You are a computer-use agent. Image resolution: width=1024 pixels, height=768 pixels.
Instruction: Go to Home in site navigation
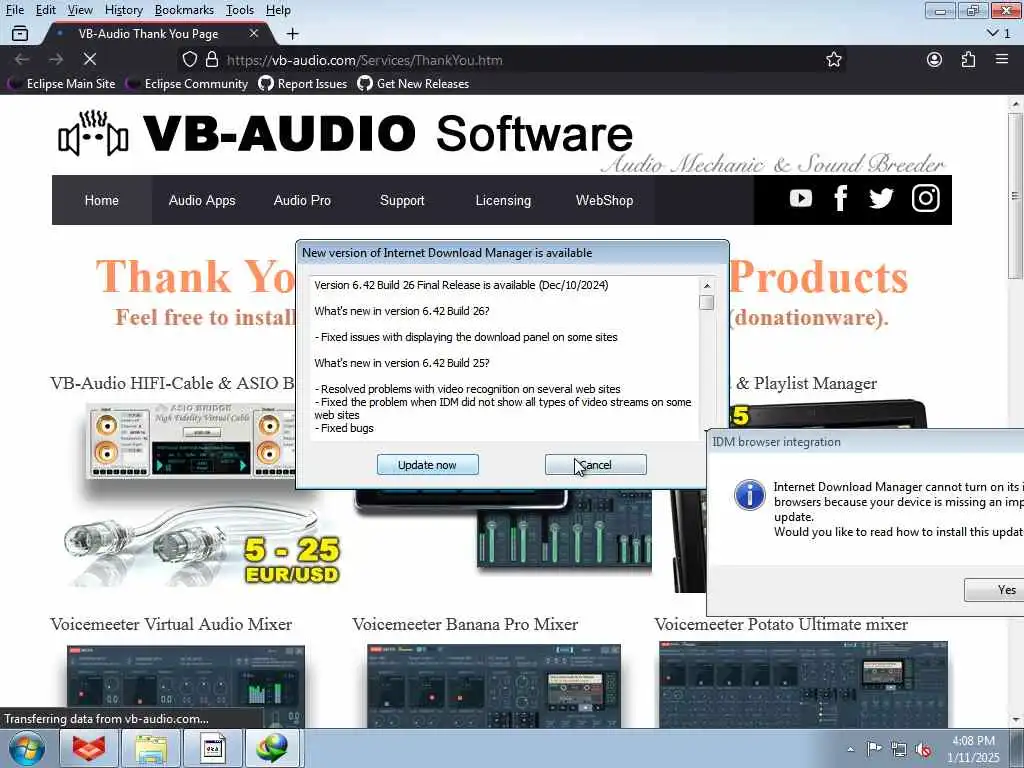pos(102,200)
